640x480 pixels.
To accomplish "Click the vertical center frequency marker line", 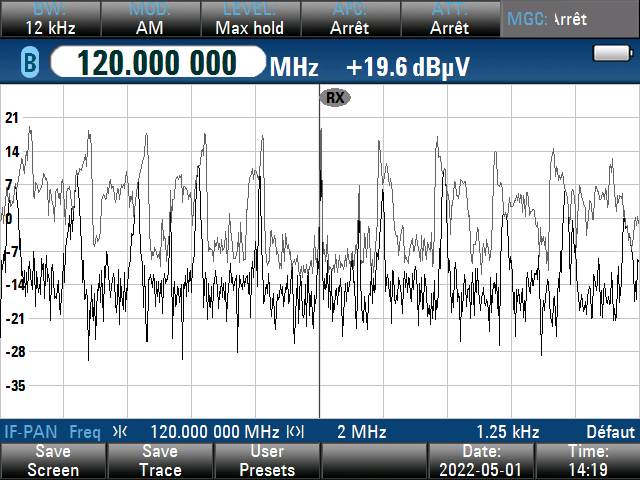I will pyautogui.click(x=319, y=300).
